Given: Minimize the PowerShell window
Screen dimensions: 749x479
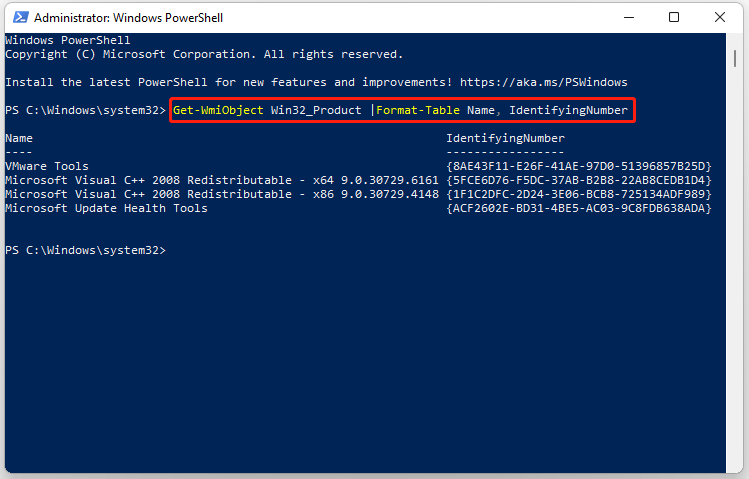Looking at the screenshot, I should pos(629,18).
